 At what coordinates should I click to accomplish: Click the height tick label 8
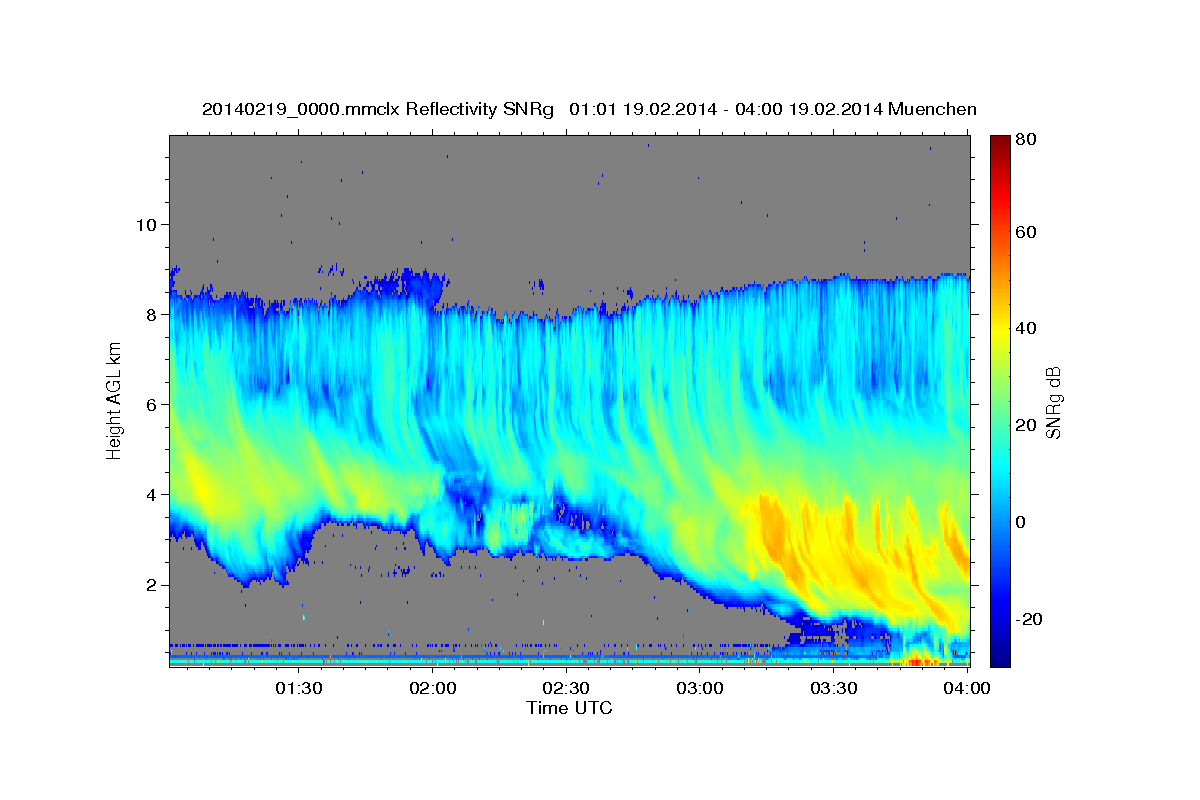coord(150,314)
